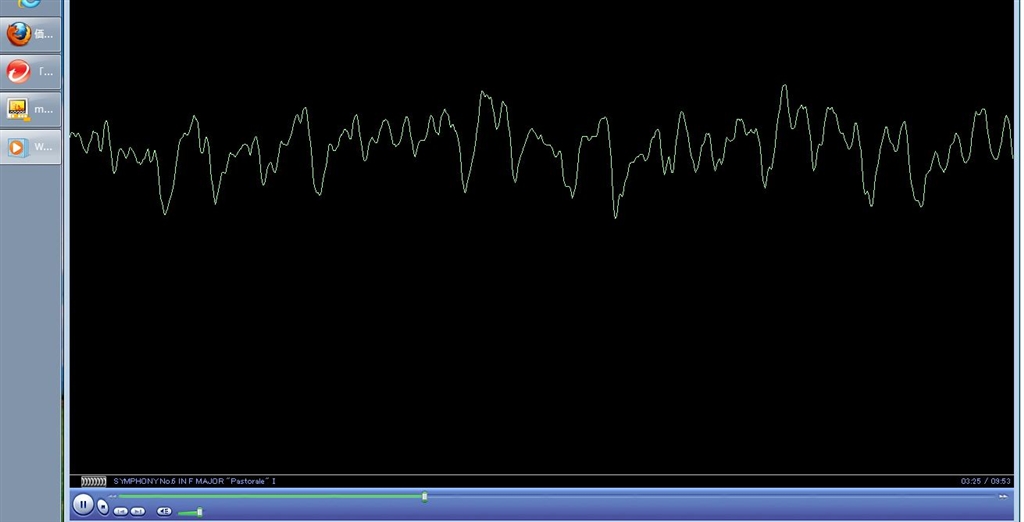Click the fast-forward arrows at seek bar end
Viewport: 1024px width, 522px height.
click(x=1003, y=497)
